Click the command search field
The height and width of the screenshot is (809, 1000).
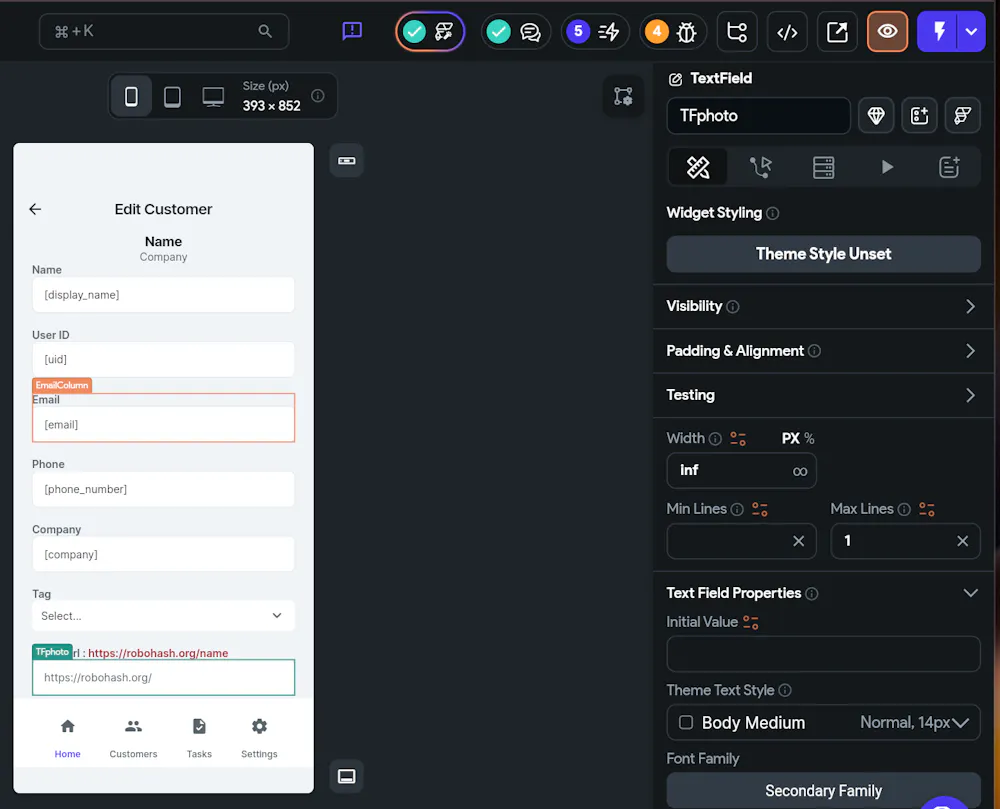pyautogui.click(x=164, y=31)
